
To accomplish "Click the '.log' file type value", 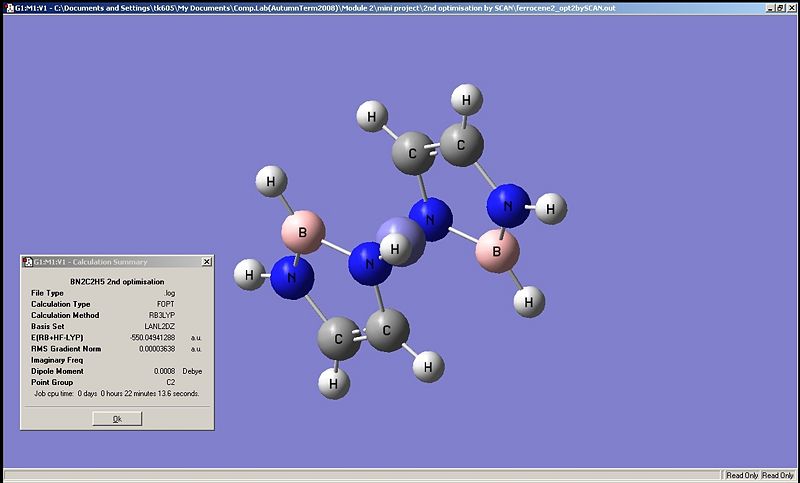I will pyautogui.click(x=169, y=293).
